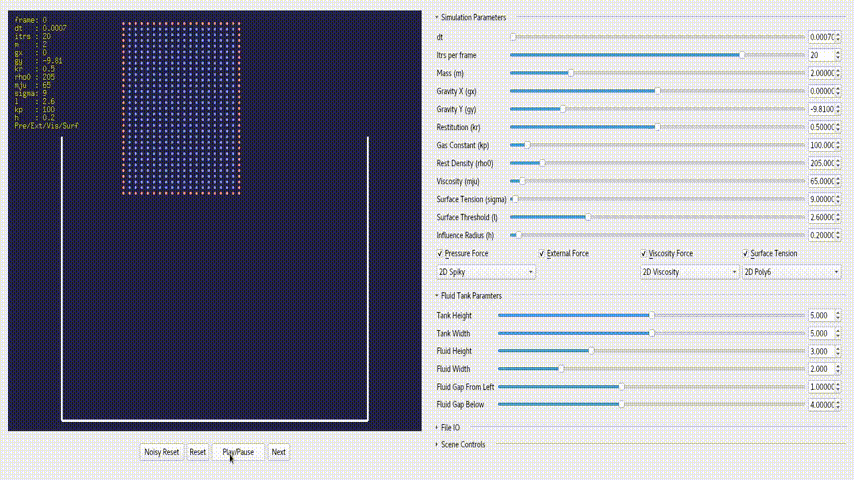Click the Tank Height slider handle
Image resolution: width=854 pixels, height=480 pixels.
[x=652, y=315]
